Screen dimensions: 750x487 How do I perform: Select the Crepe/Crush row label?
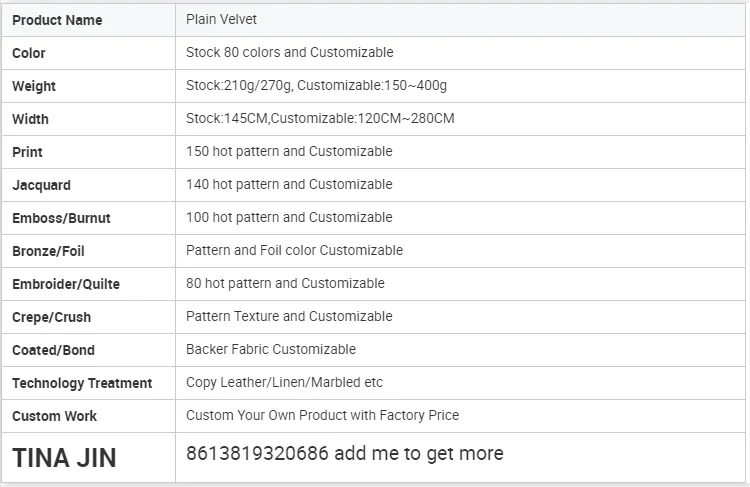[51, 317]
